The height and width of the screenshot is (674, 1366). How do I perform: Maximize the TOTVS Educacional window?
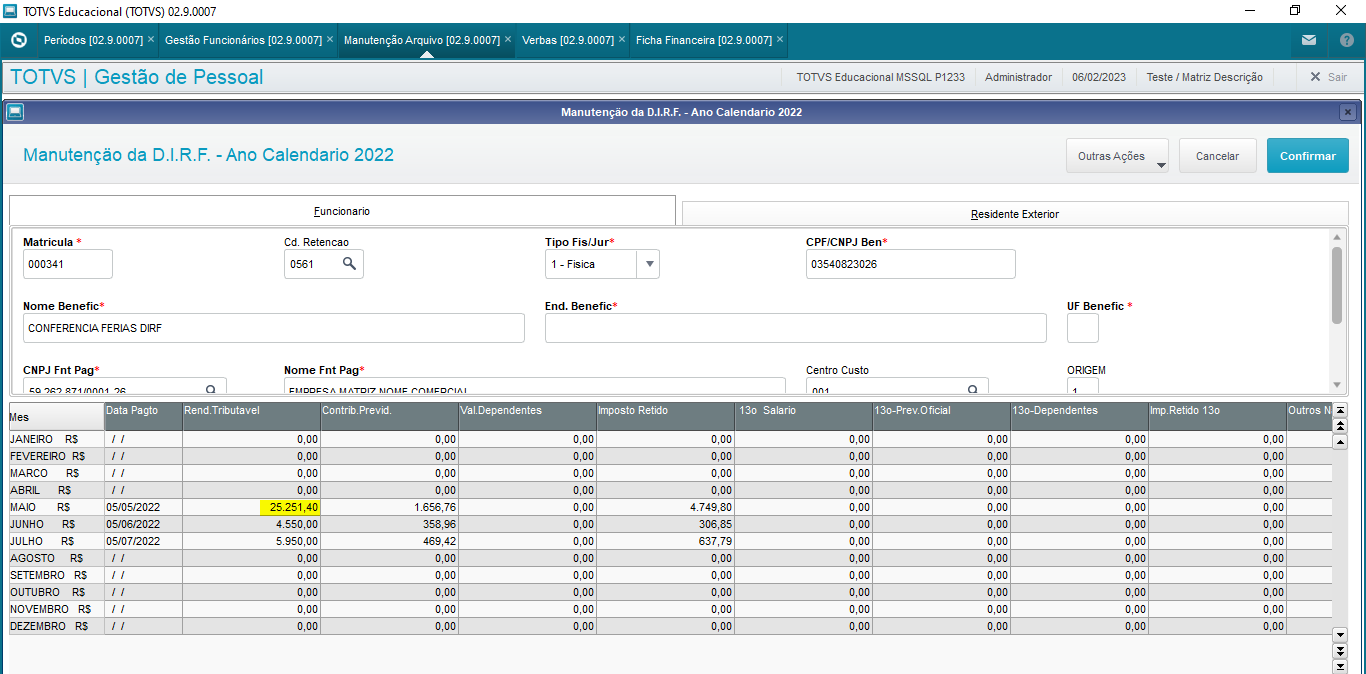[1295, 11]
